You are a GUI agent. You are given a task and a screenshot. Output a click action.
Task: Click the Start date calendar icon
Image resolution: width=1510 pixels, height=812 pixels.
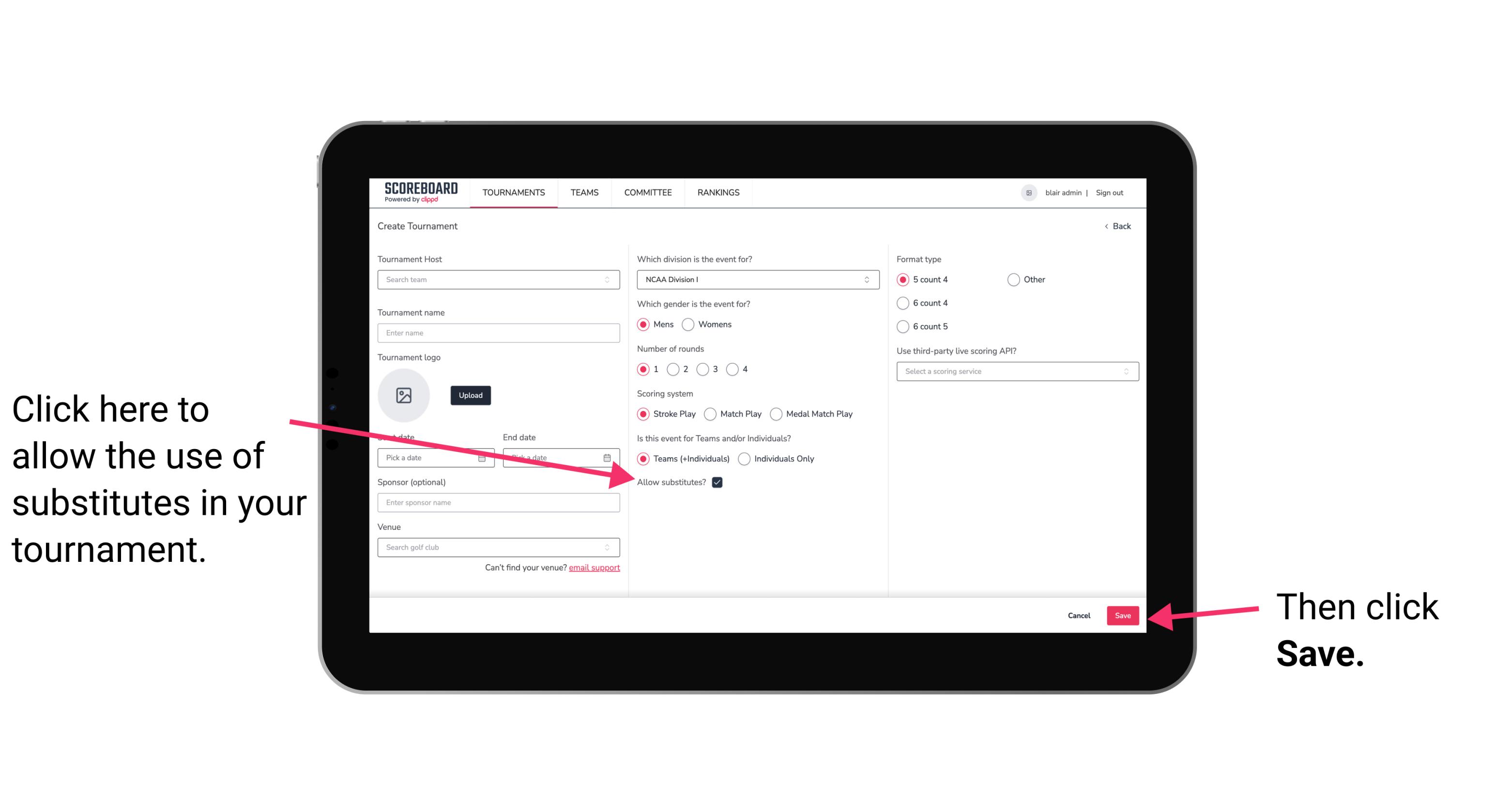pos(485,457)
